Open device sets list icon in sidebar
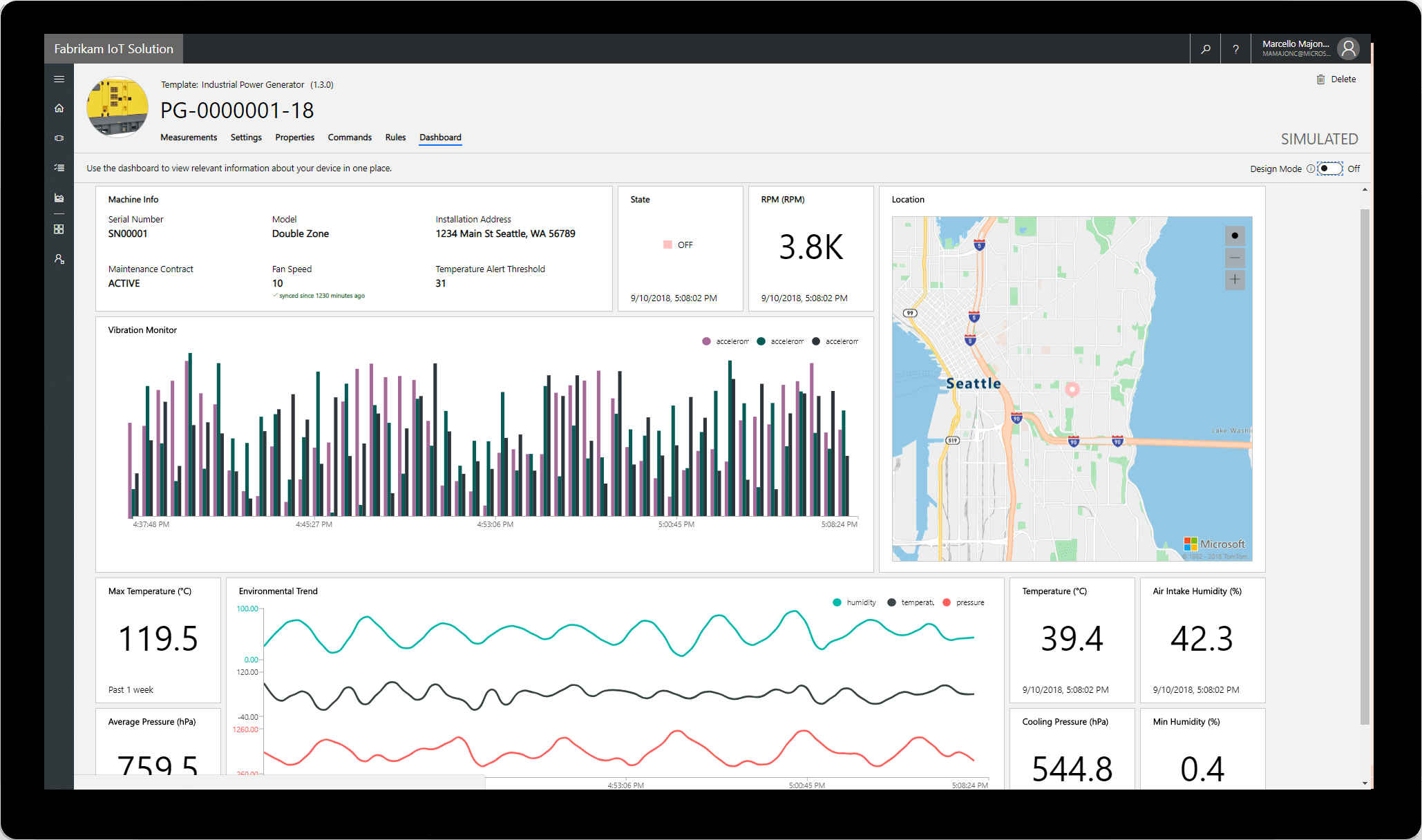The height and width of the screenshot is (840, 1422). pos(59,168)
